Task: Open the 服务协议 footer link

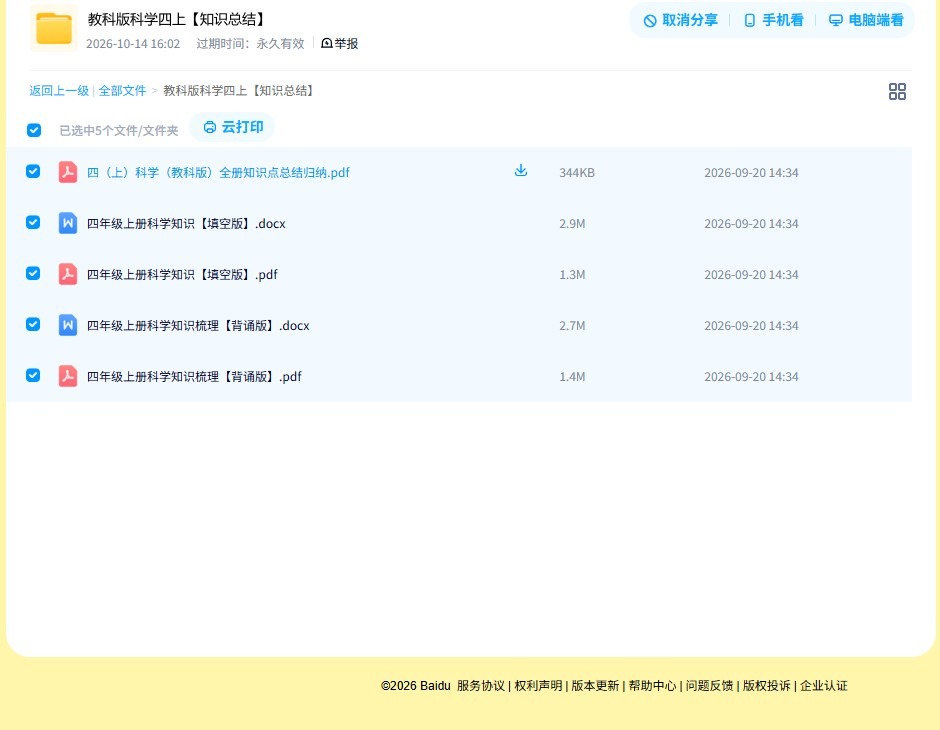Action: 481,686
